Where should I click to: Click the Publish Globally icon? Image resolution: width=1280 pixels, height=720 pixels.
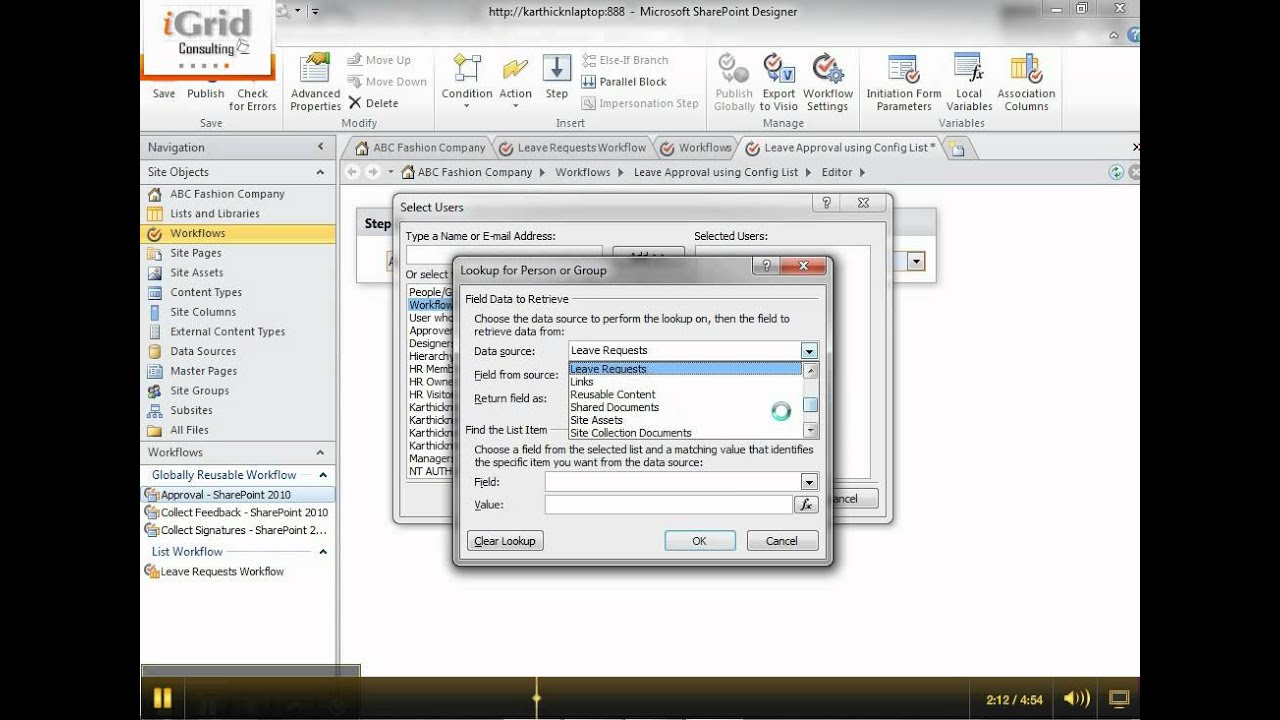(734, 82)
